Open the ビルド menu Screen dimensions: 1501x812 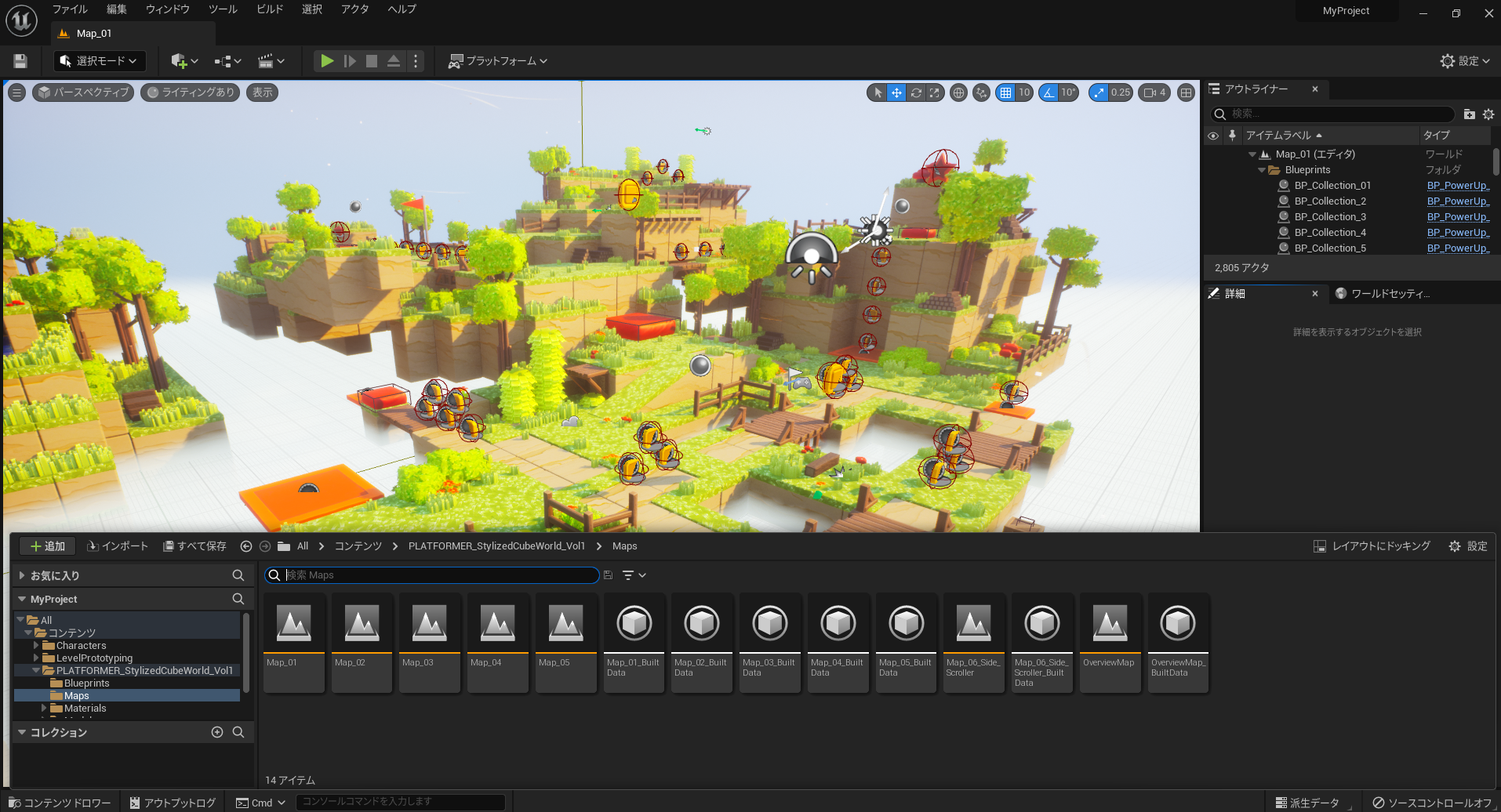pyautogui.click(x=270, y=9)
